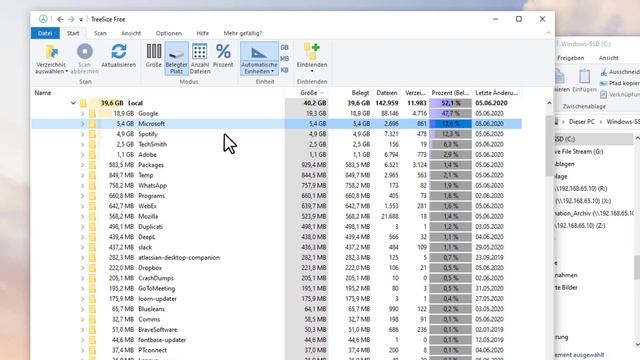Click Verzeichnis auswählen folder icon
The image size is (640, 360).
click(51, 52)
